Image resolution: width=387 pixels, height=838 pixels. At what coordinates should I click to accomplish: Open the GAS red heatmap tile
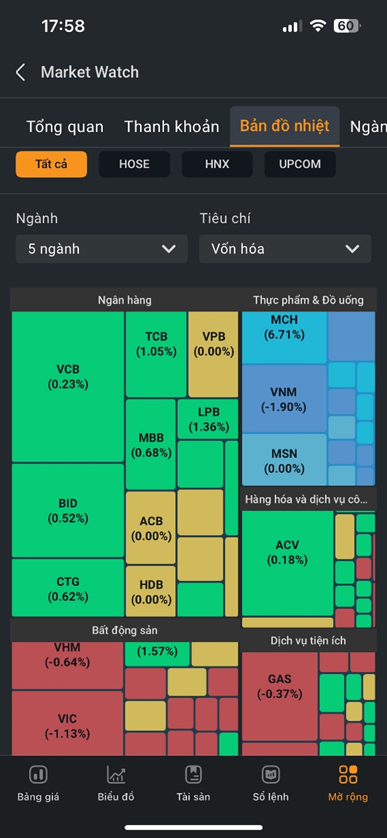[280, 696]
